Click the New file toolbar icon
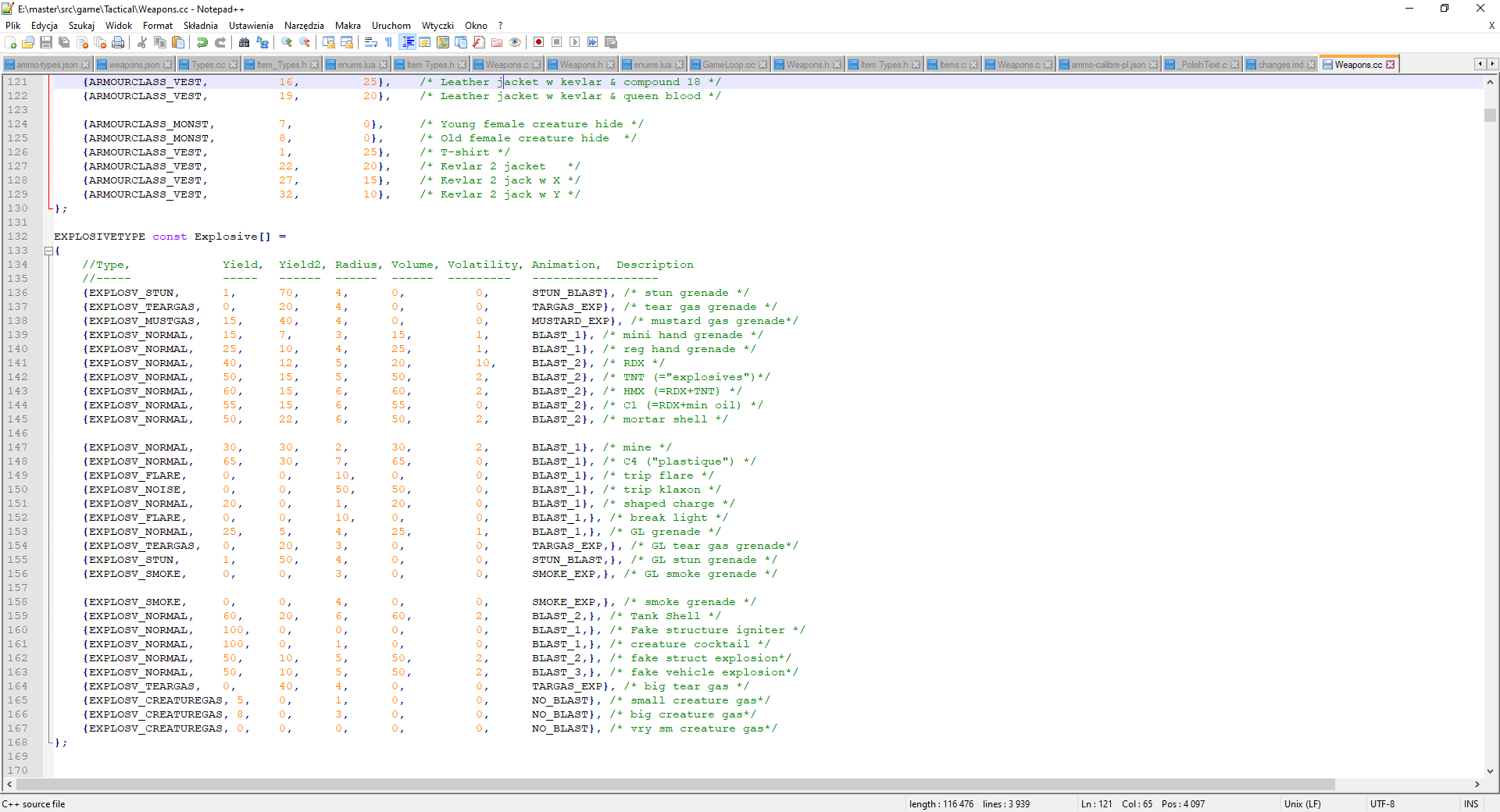1500x812 pixels. [x=10, y=42]
